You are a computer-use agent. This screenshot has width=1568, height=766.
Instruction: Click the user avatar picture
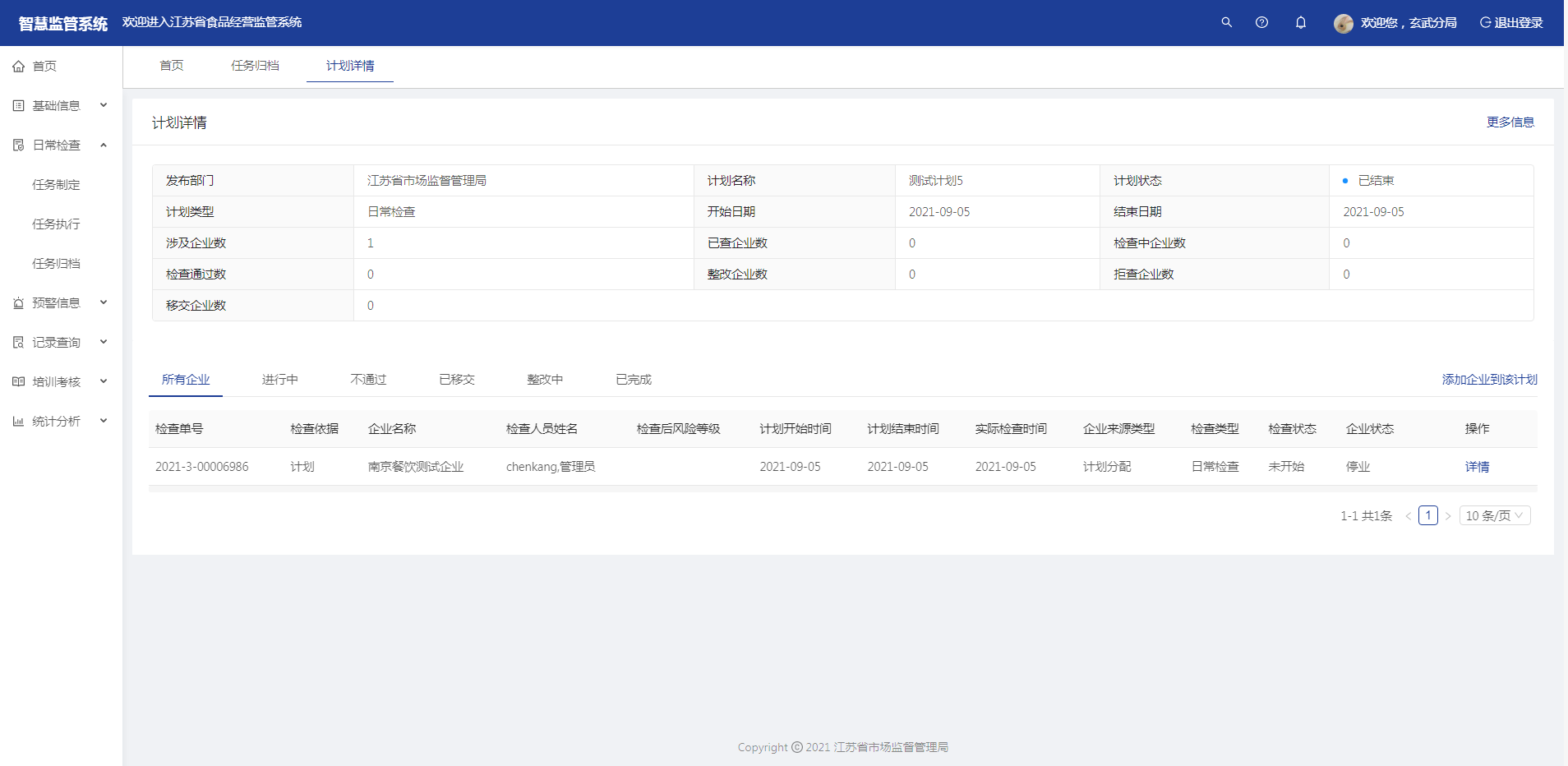click(x=1343, y=23)
